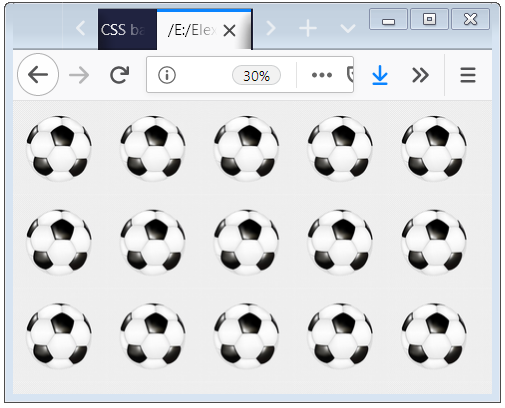Expand the list all tabs dropdown
Viewport: 505px width, 408px height.
tap(348, 29)
